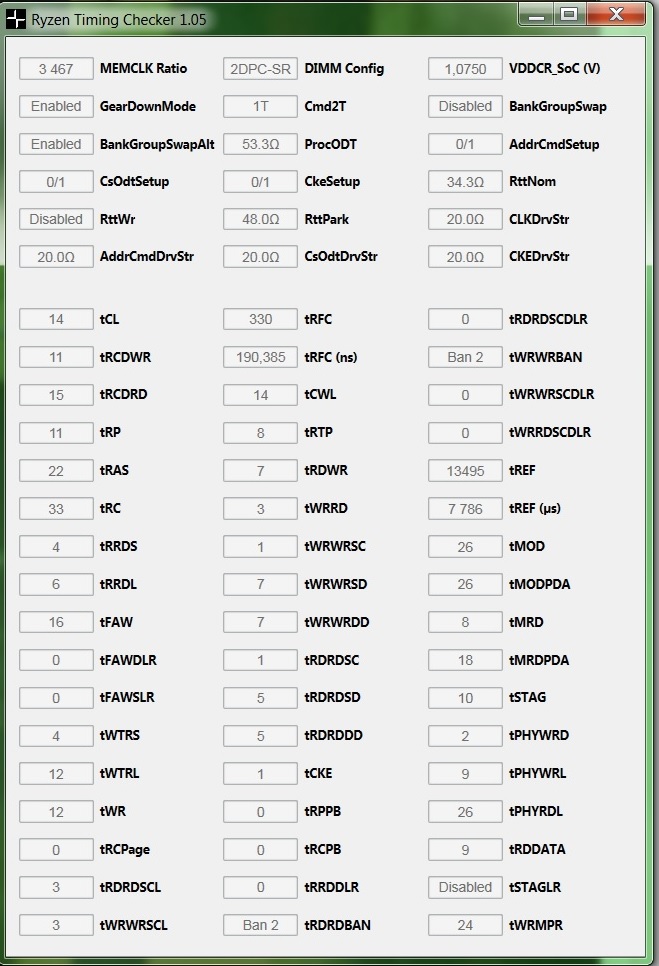Viewport: 659px width, 966px height.
Task: Maximize the Ryzen Timing Checker window
Action: pos(570,14)
